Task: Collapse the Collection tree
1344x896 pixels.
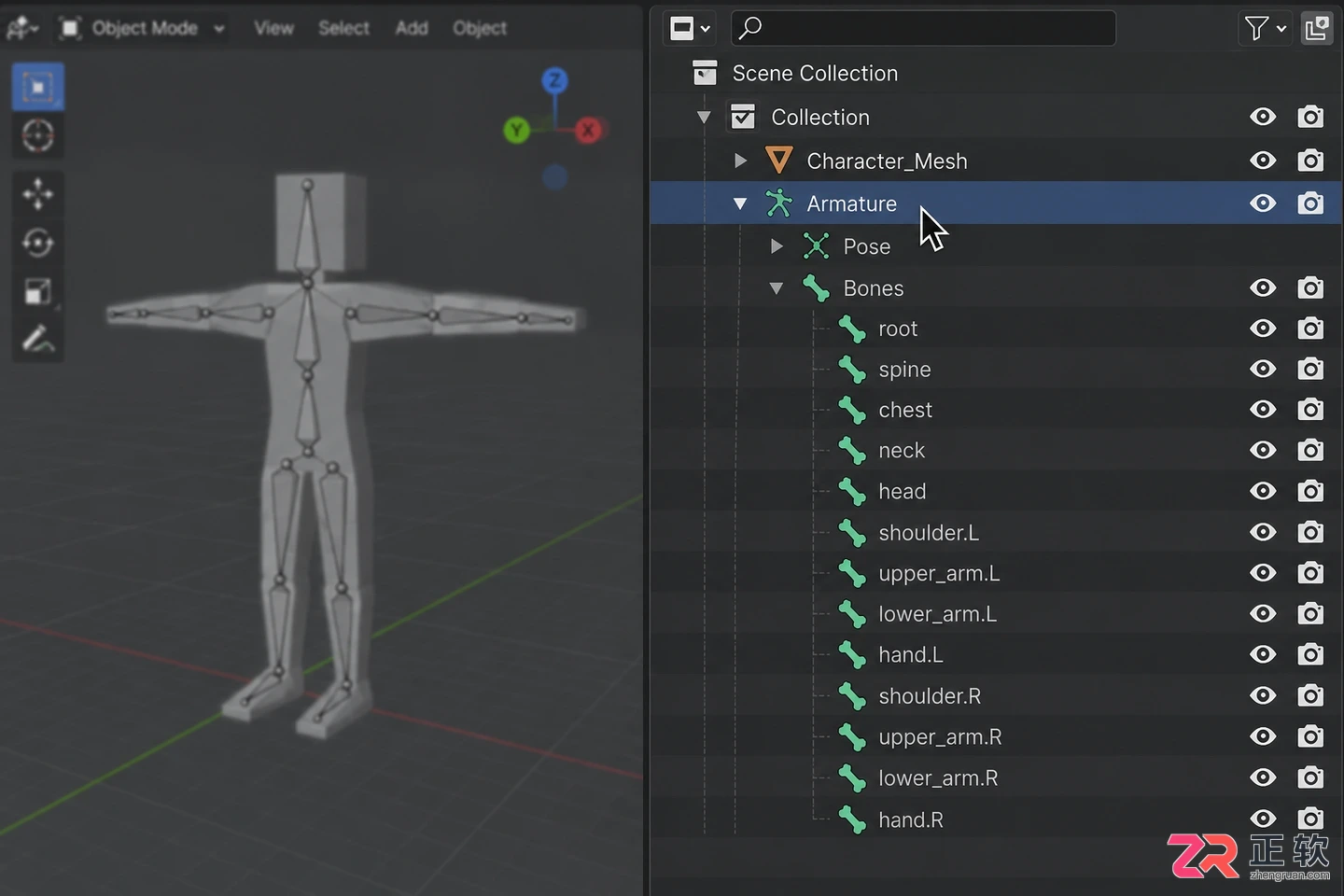Action: tap(704, 117)
